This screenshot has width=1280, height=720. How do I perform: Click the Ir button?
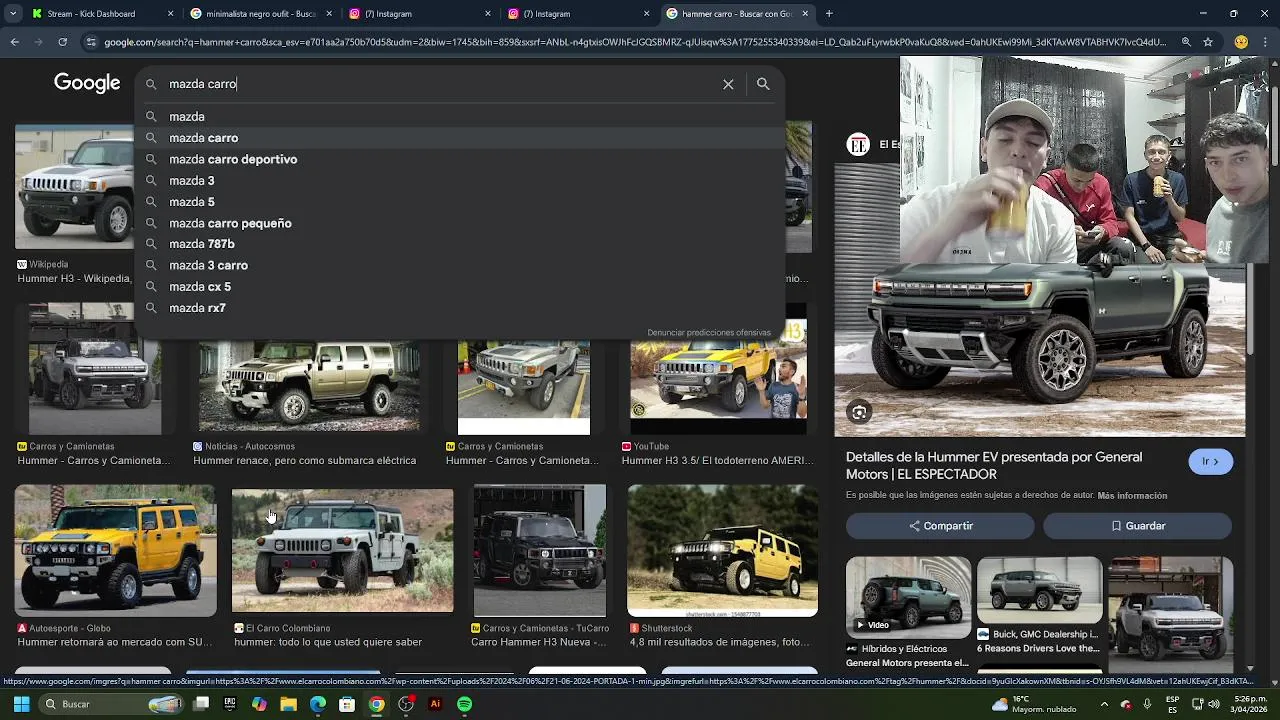click(x=1211, y=461)
